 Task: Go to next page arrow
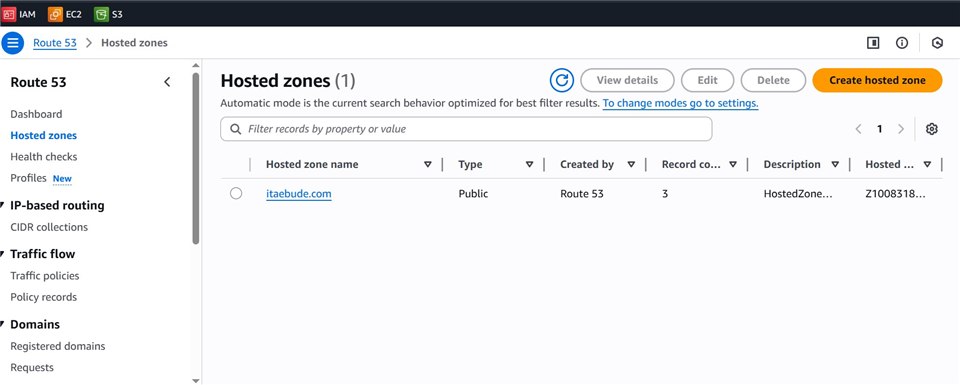901,129
